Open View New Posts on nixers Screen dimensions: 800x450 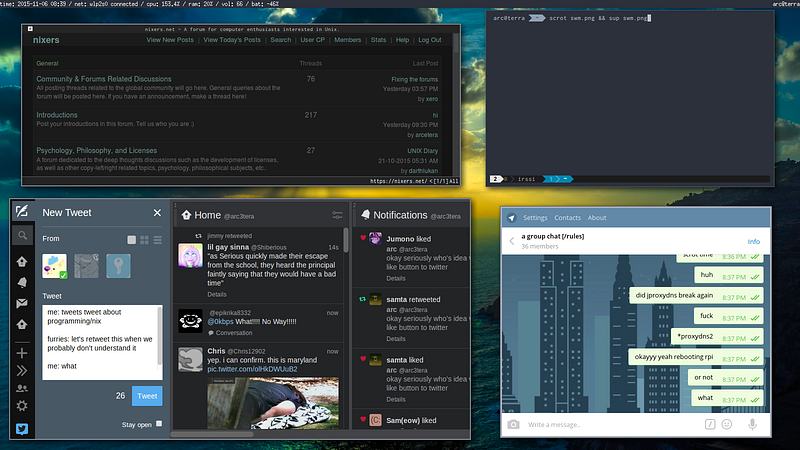[170, 40]
